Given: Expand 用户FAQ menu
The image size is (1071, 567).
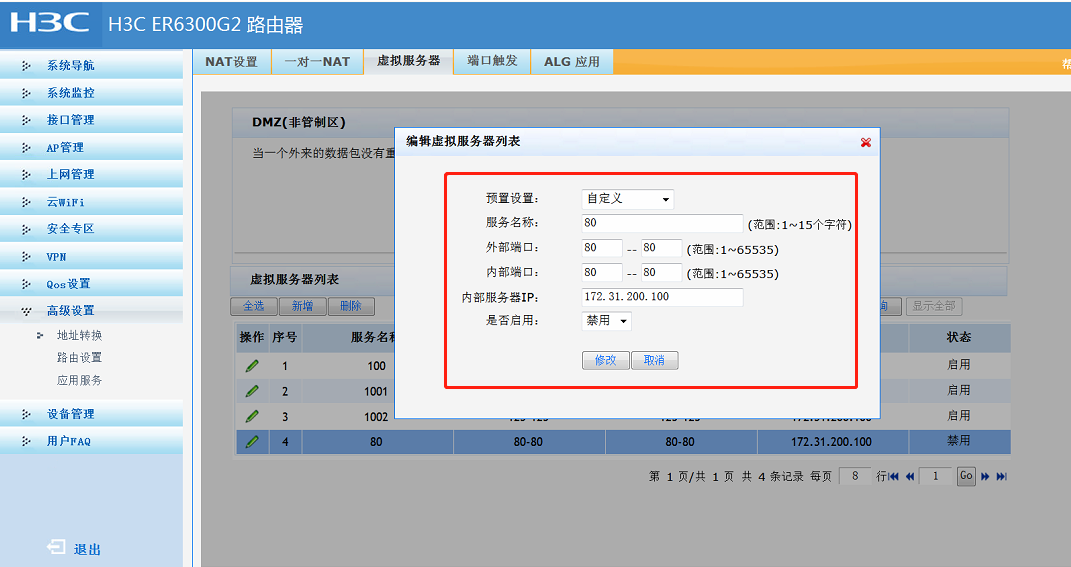Looking at the screenshot, I should (92, 441).
